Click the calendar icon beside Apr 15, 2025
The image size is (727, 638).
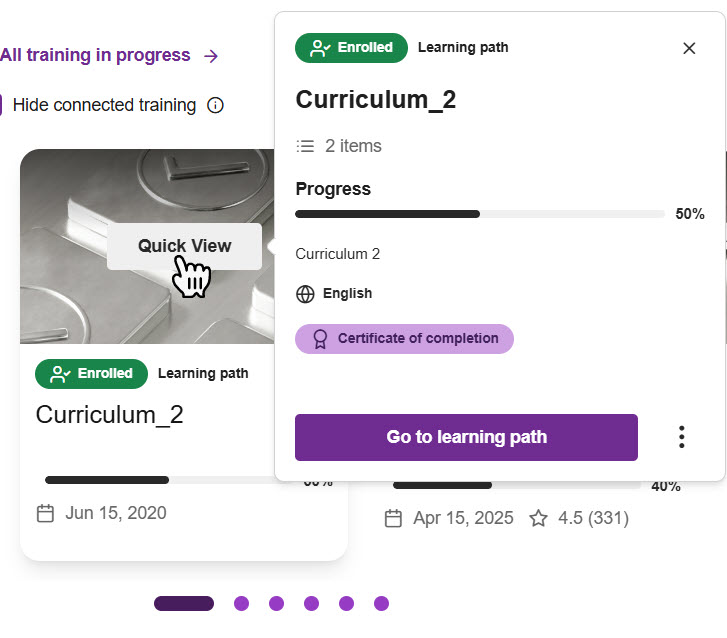tap(393, 518)
